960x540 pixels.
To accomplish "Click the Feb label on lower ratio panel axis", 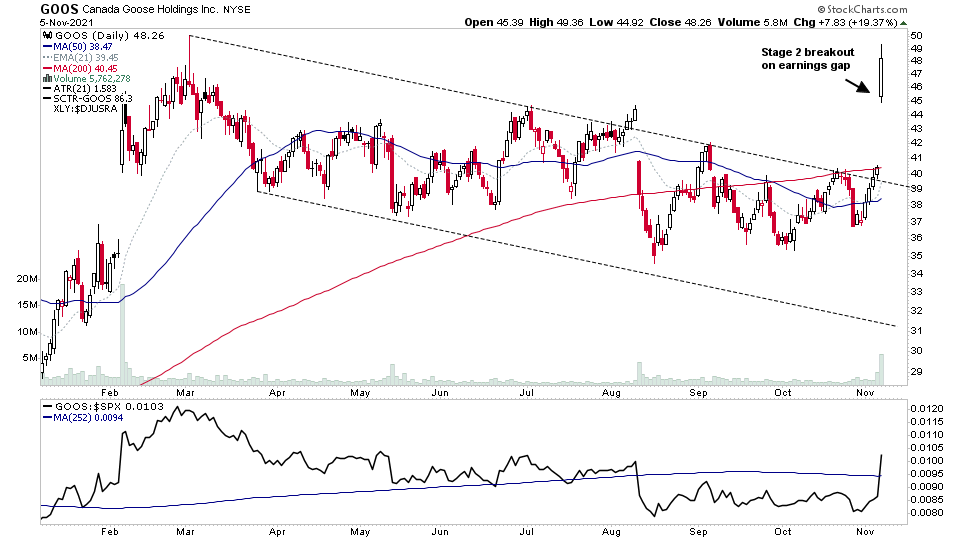I will (x=110, y=531).
